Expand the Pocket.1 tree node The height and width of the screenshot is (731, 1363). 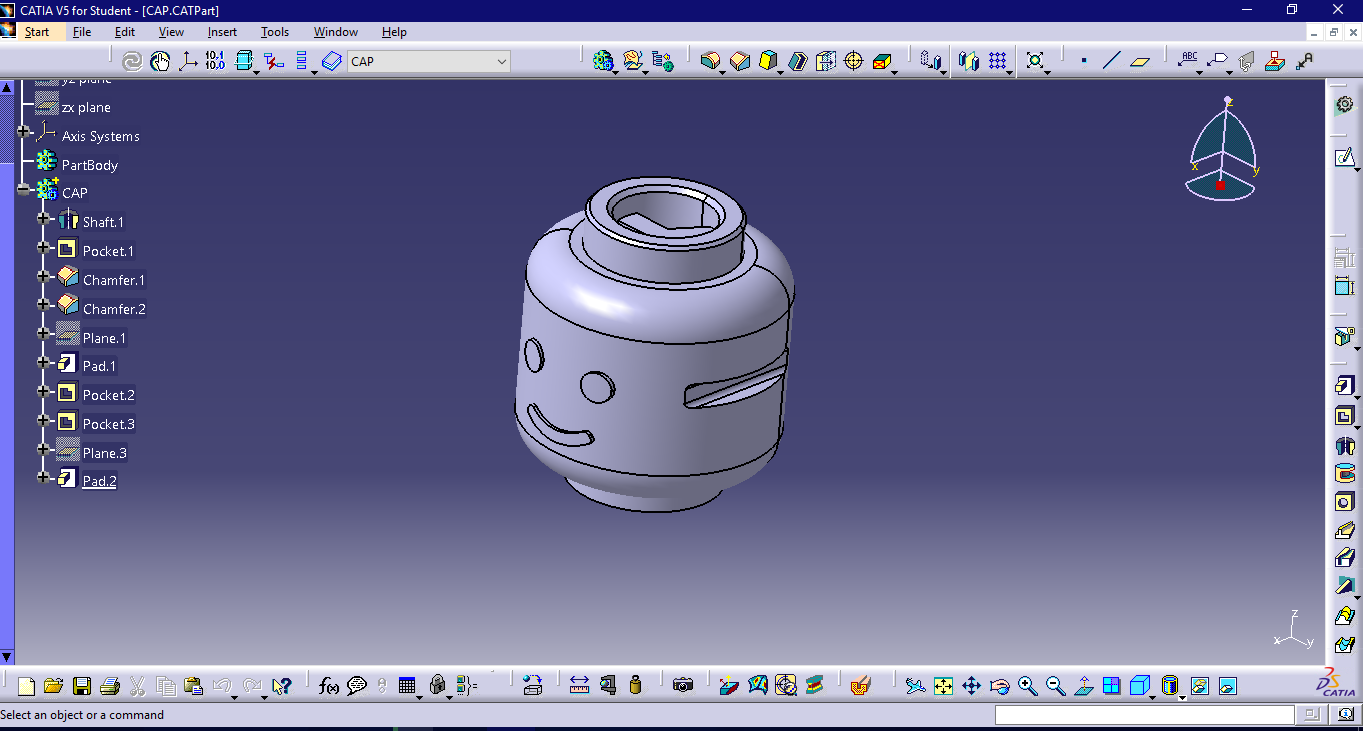[44, 247]
